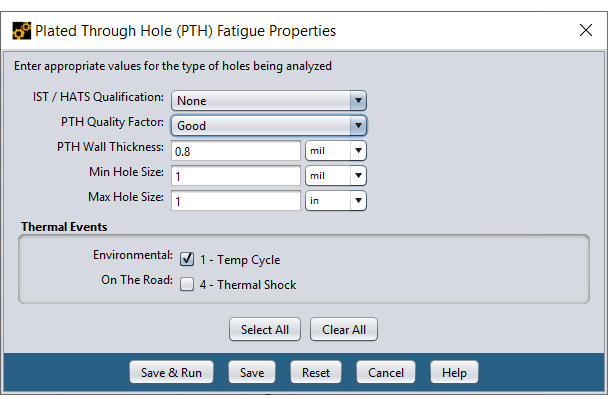
Task: Check the 4 - Thermal Shock box
Action: coord(187,284)
